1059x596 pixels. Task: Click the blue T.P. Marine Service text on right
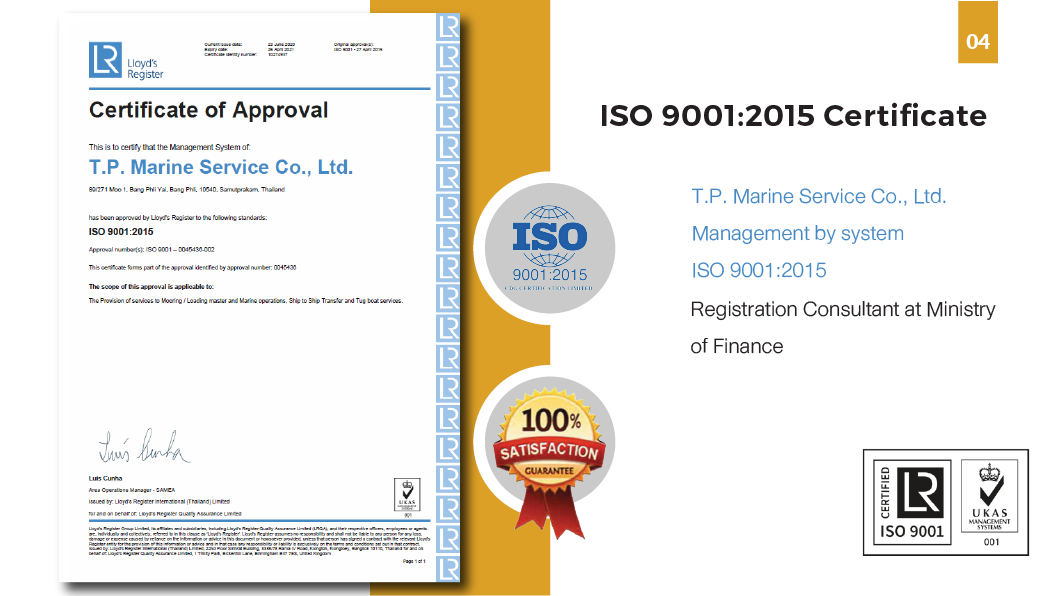click(818, 196)
